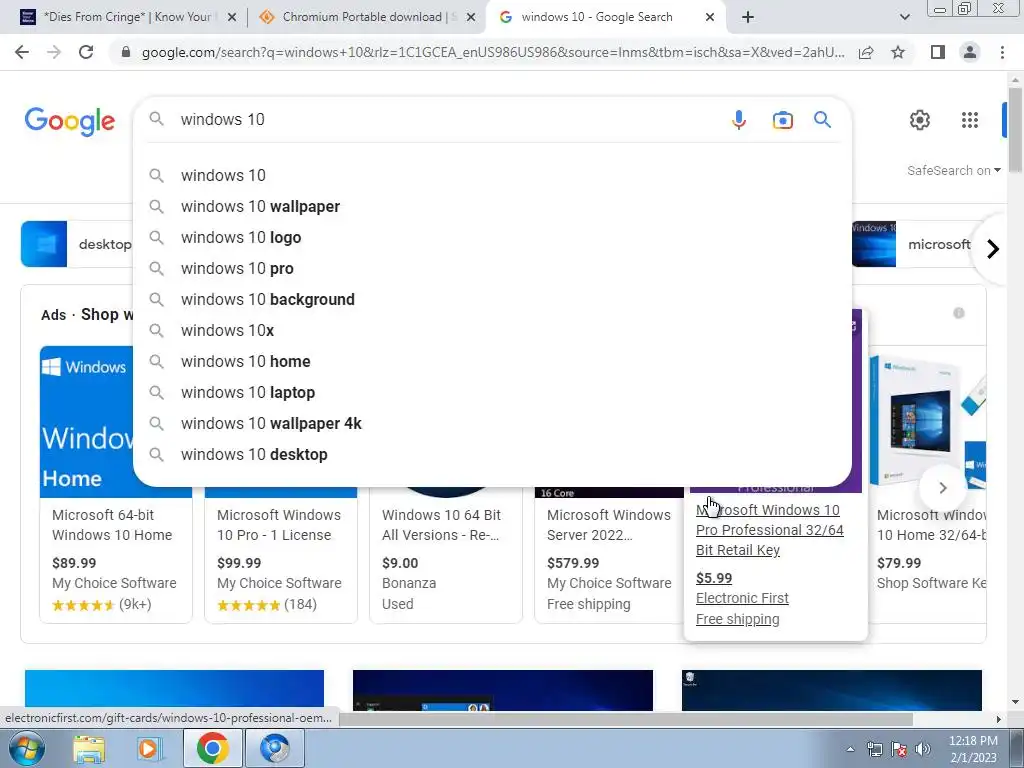Choose suggestion 'windows 10 logo'
Image resolution: width=1024 pixels, height=768 pixels.
click(492, 237)
